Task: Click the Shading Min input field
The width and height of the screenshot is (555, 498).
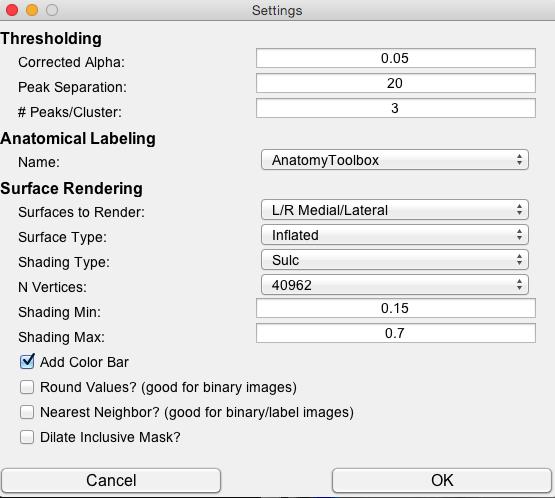Action: pyautogui.click(x=395, y=308)
